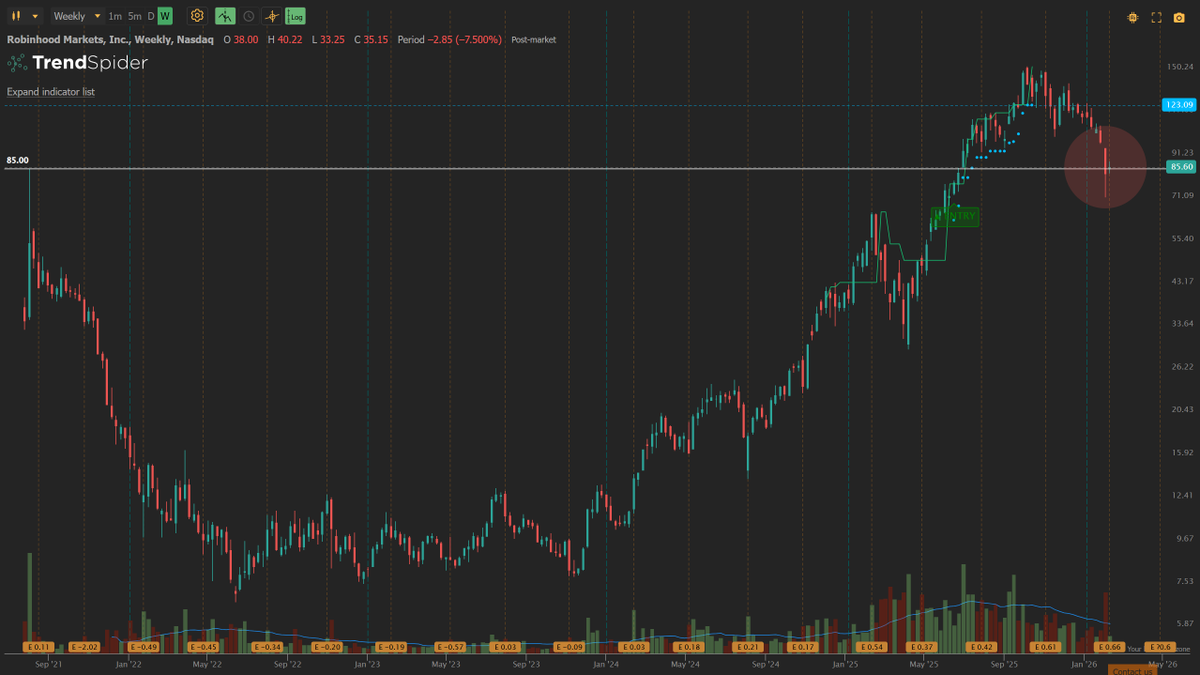Expand the indicator list
This screenshot has height=675, width=1200.
[51, 91]
